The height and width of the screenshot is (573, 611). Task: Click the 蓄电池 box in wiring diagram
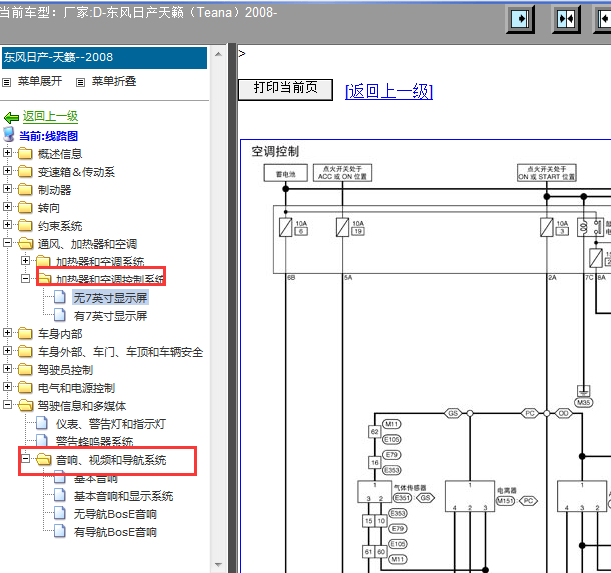pyautogui.click(x=286, y=173)
